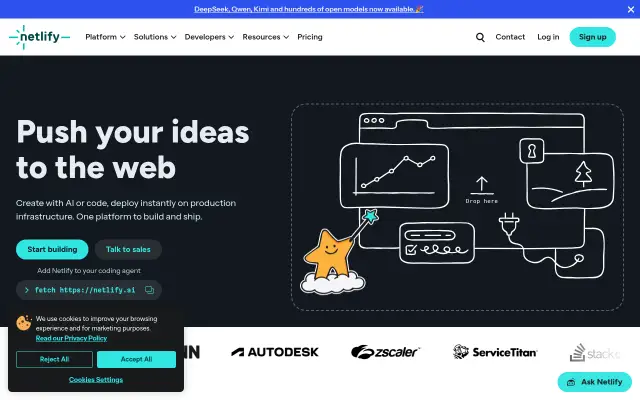The height and width of the screenshot is (400, 640).
Task: Copy the fetch command via copy icon
Action: click(149, 290)
